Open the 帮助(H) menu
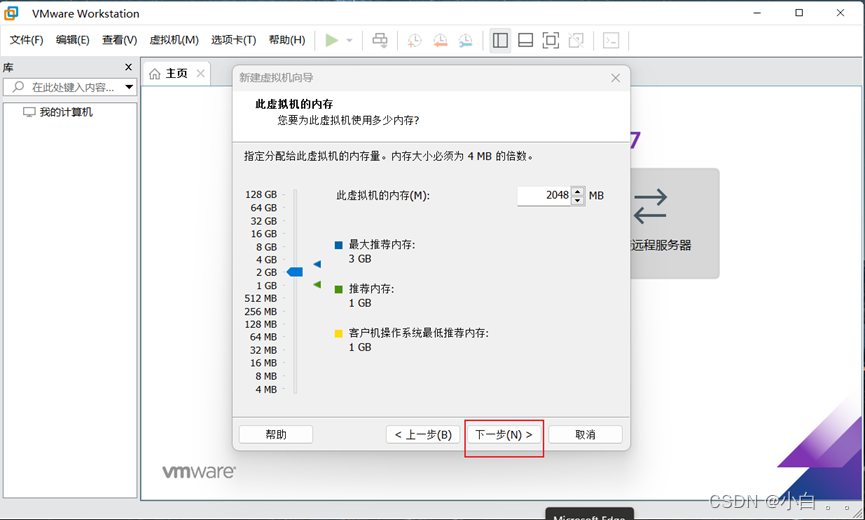The width and height of the screenshot is (865, 520). pyautogui.click(x=287, y=40)
